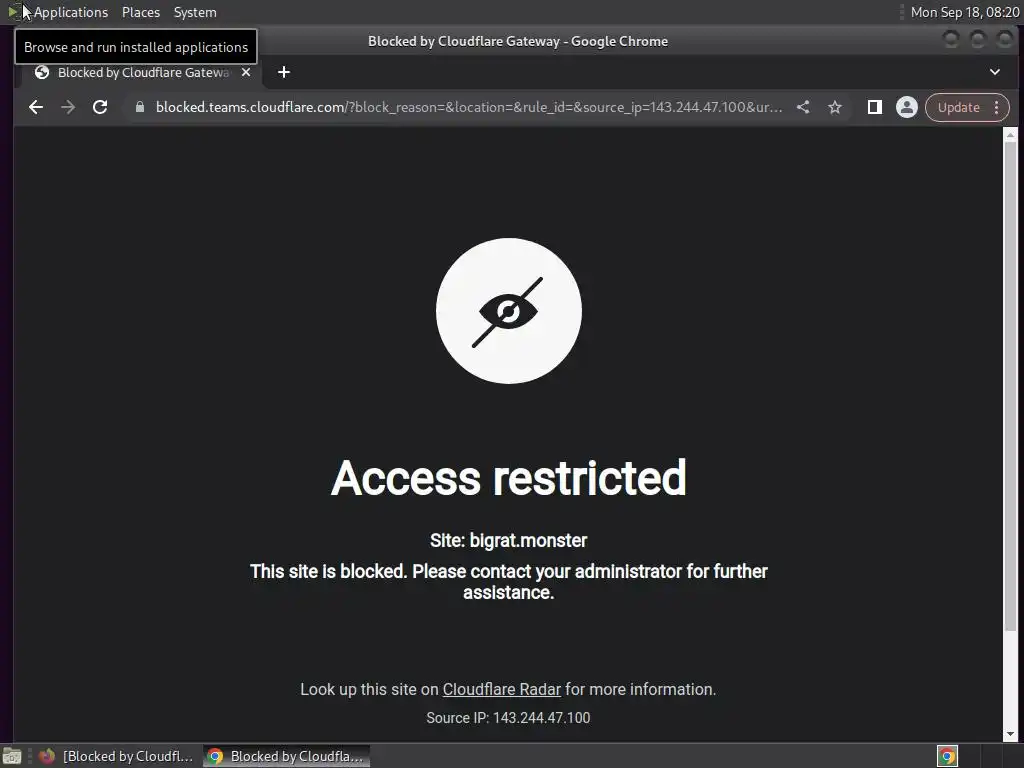Viewport: 1024px width, 768px height.
Task: Expand the tab search chevron
Action: [995, 72]
